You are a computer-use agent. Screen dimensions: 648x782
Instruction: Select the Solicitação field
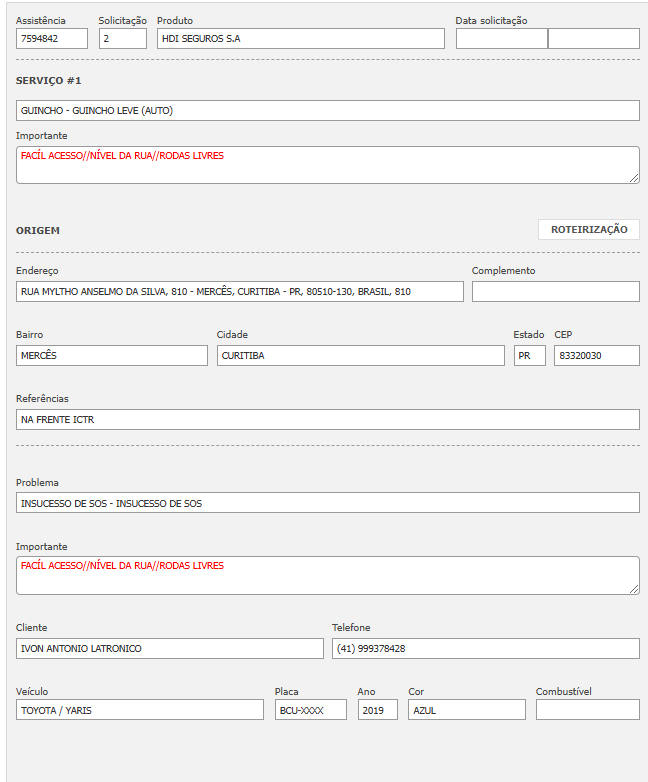pyautogui.click(x=123, y=39)
